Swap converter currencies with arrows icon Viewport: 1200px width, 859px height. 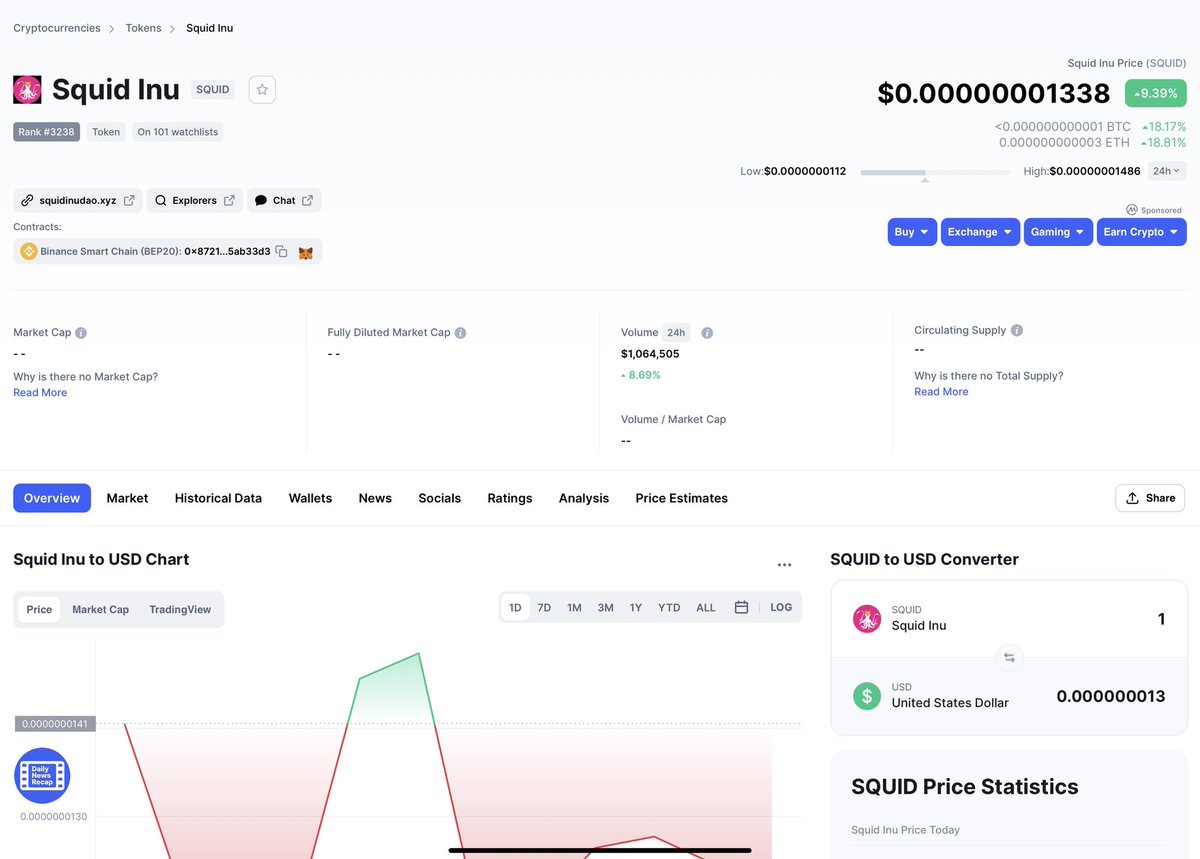(1009, 657)
